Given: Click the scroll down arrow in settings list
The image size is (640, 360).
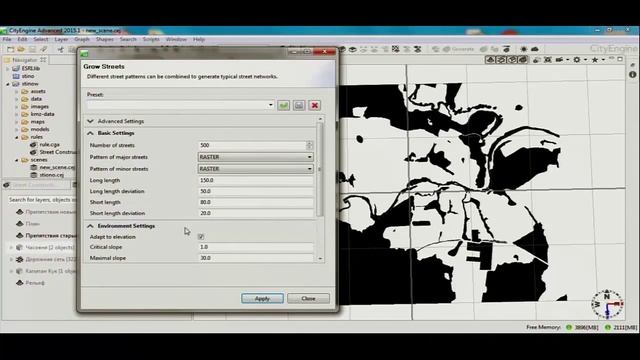Looking at the screenshot, I should click(320, 258).
